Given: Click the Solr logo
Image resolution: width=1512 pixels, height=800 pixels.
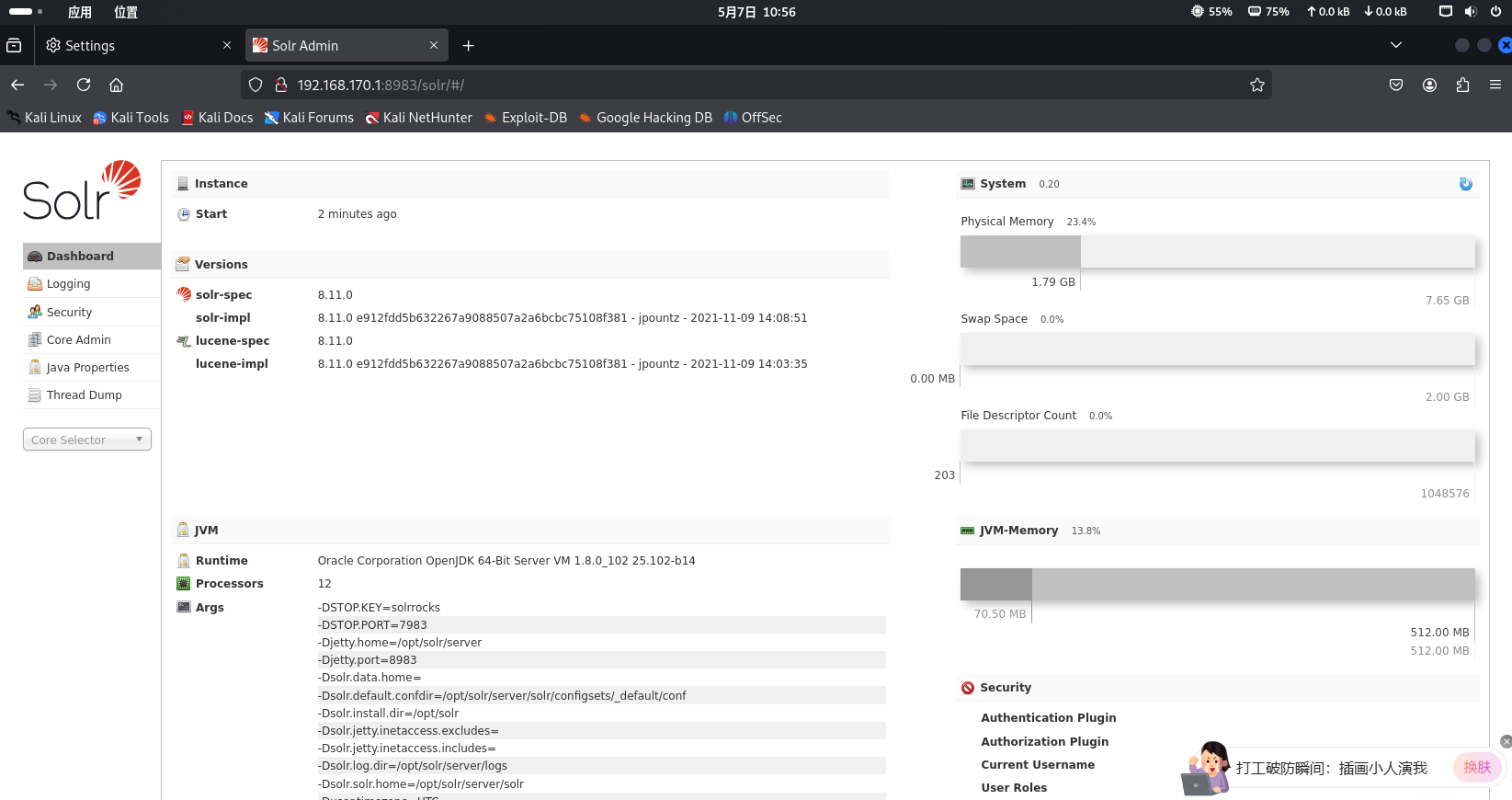Looking at the screenshot, I should coord(82,190).
